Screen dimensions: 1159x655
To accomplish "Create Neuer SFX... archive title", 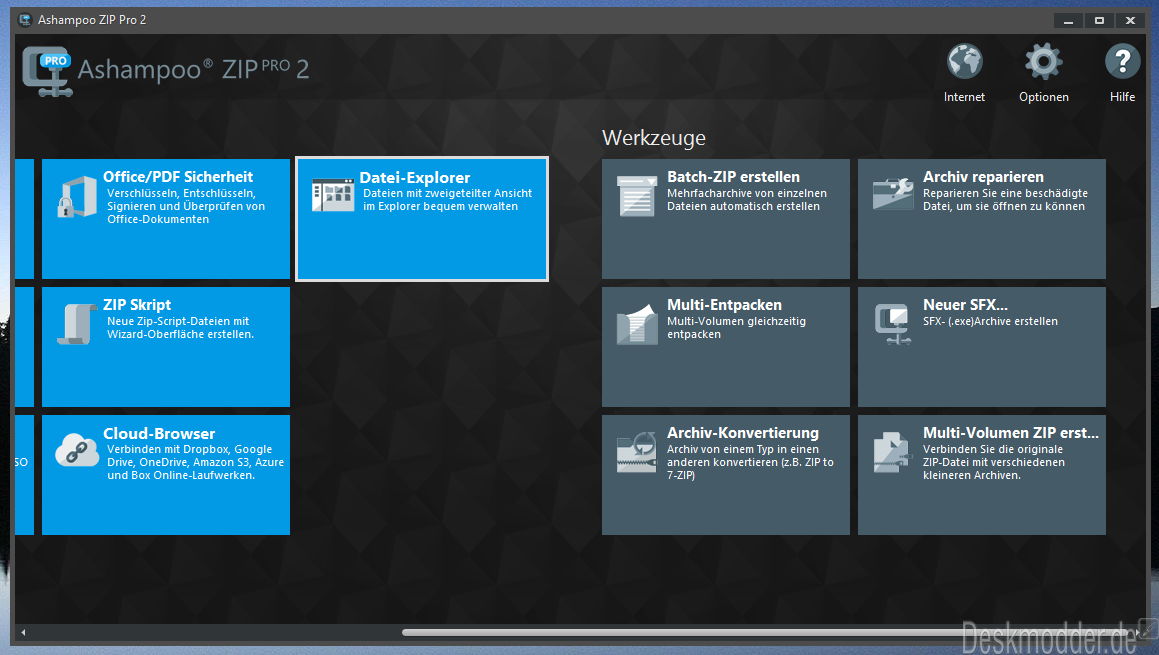I will (x=965, y=305).
